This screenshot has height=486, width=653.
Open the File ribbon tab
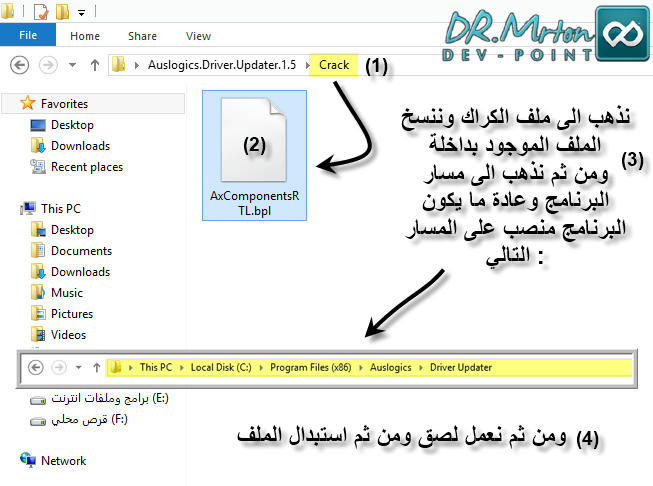[x=28, y=35]
